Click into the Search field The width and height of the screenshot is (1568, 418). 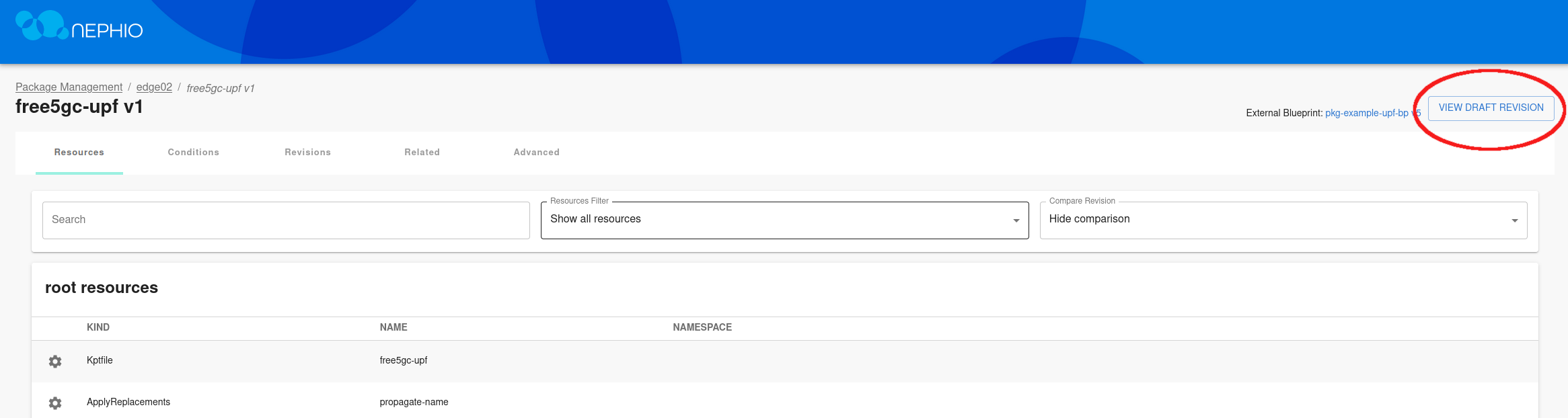pyautogui.click(x=286, y=220)
